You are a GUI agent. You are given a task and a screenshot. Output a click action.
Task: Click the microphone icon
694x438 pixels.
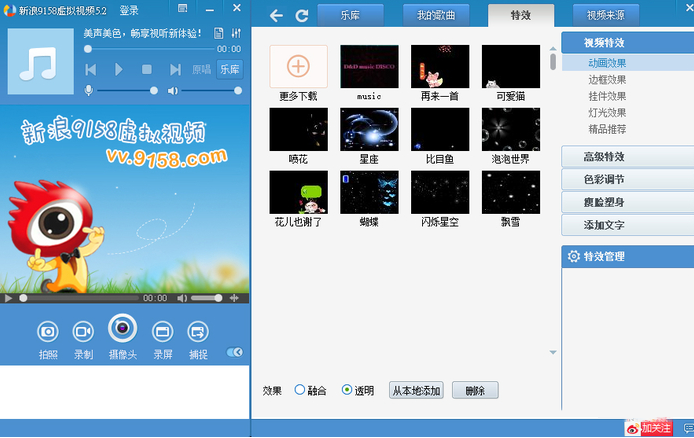point(89,91)
